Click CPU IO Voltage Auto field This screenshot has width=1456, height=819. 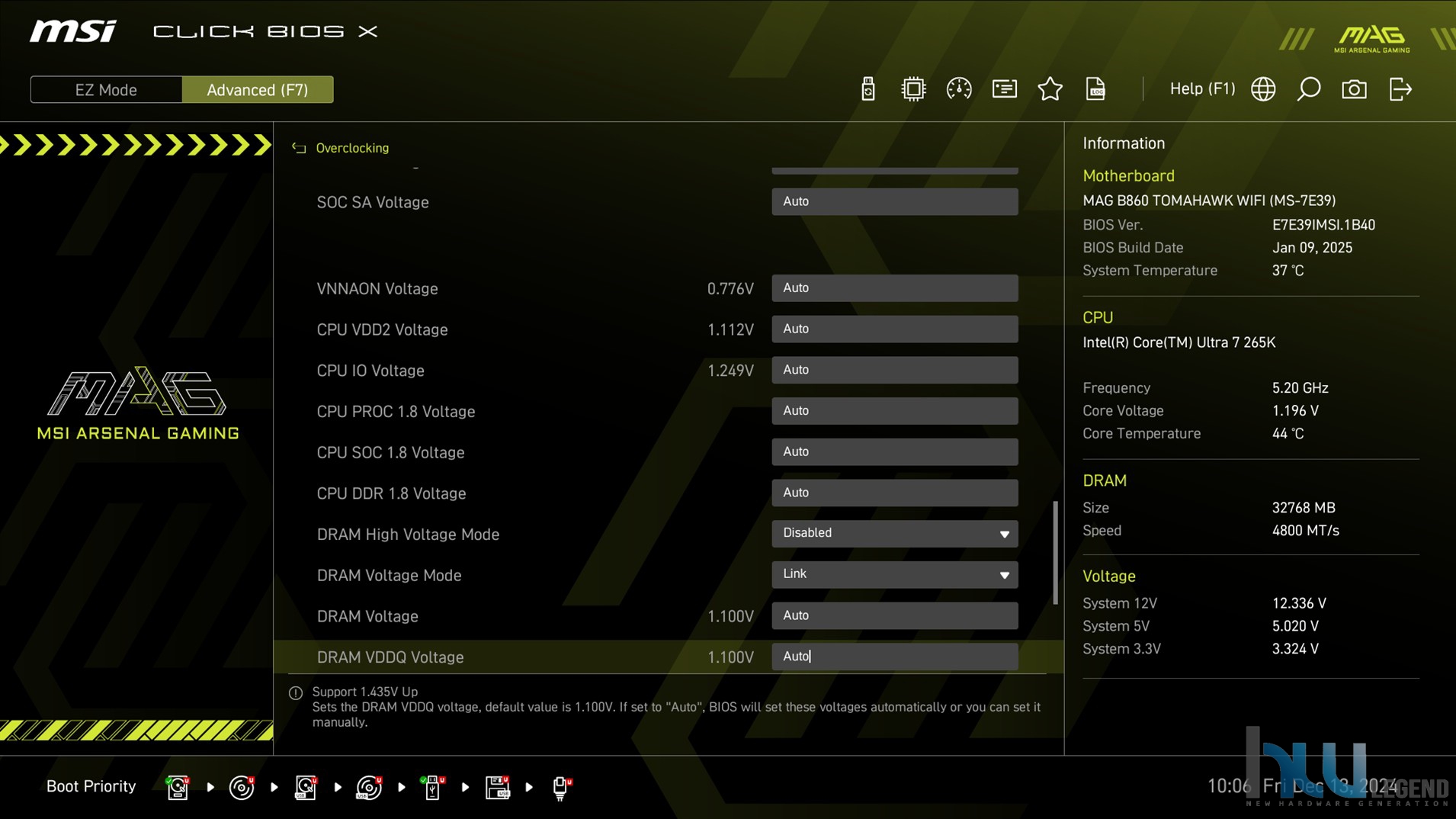894,370
